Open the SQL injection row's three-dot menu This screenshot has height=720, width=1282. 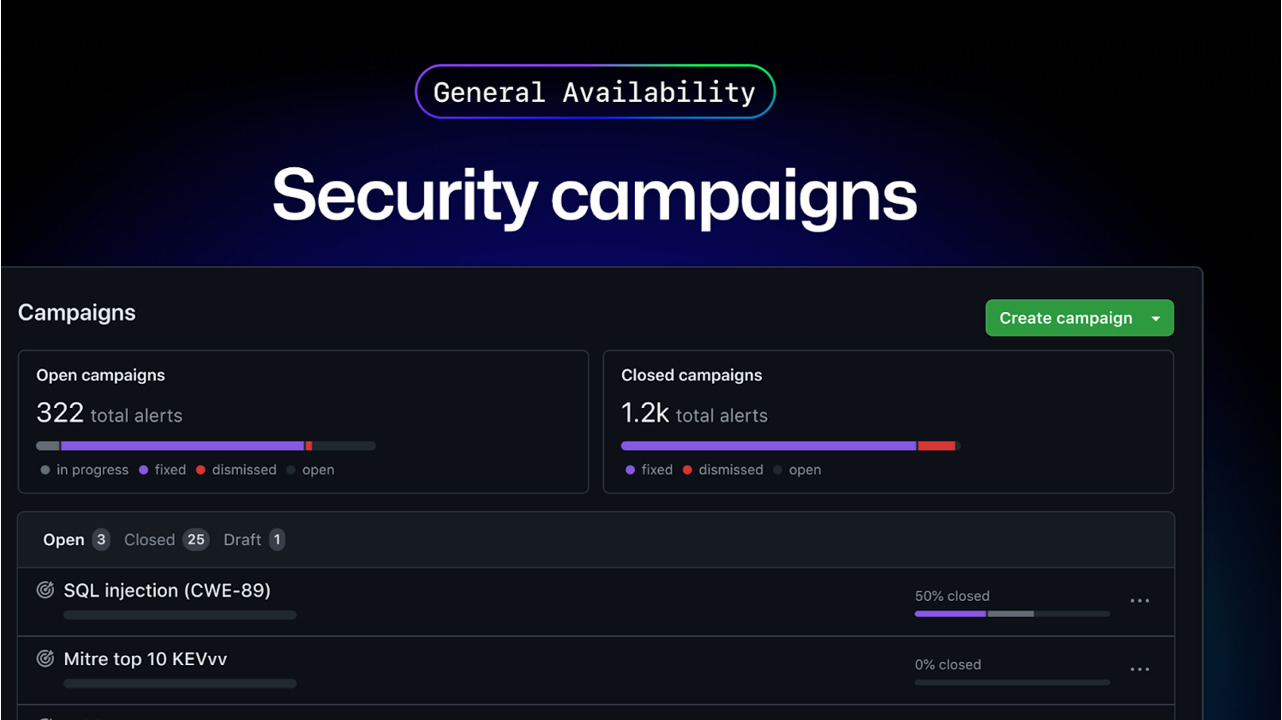(1139, 601)
